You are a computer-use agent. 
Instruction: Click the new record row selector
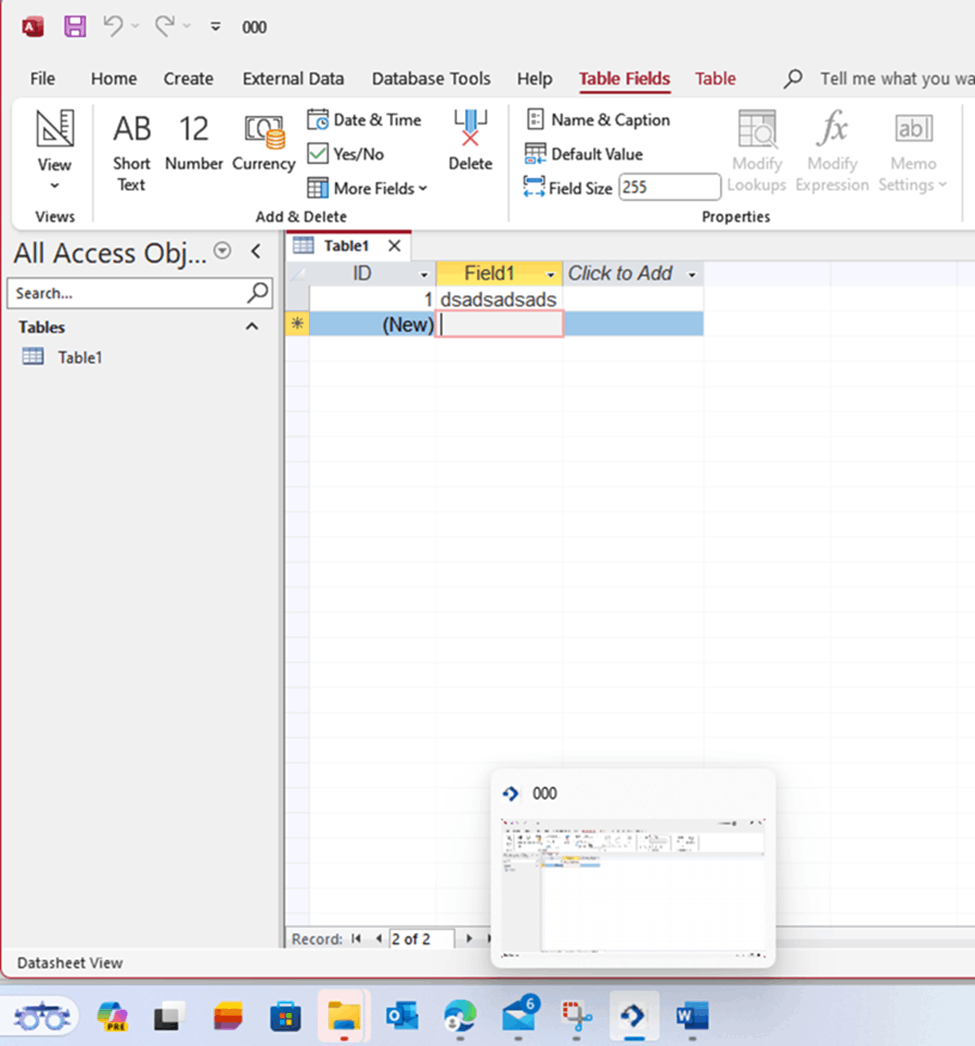297,324
